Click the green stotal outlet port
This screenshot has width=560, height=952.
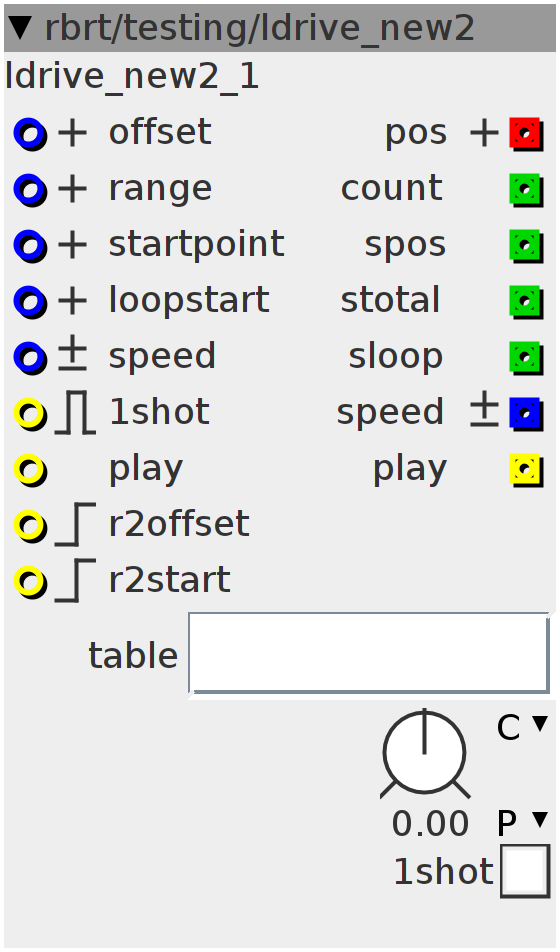pyautogui.click(x=525, y=301)
